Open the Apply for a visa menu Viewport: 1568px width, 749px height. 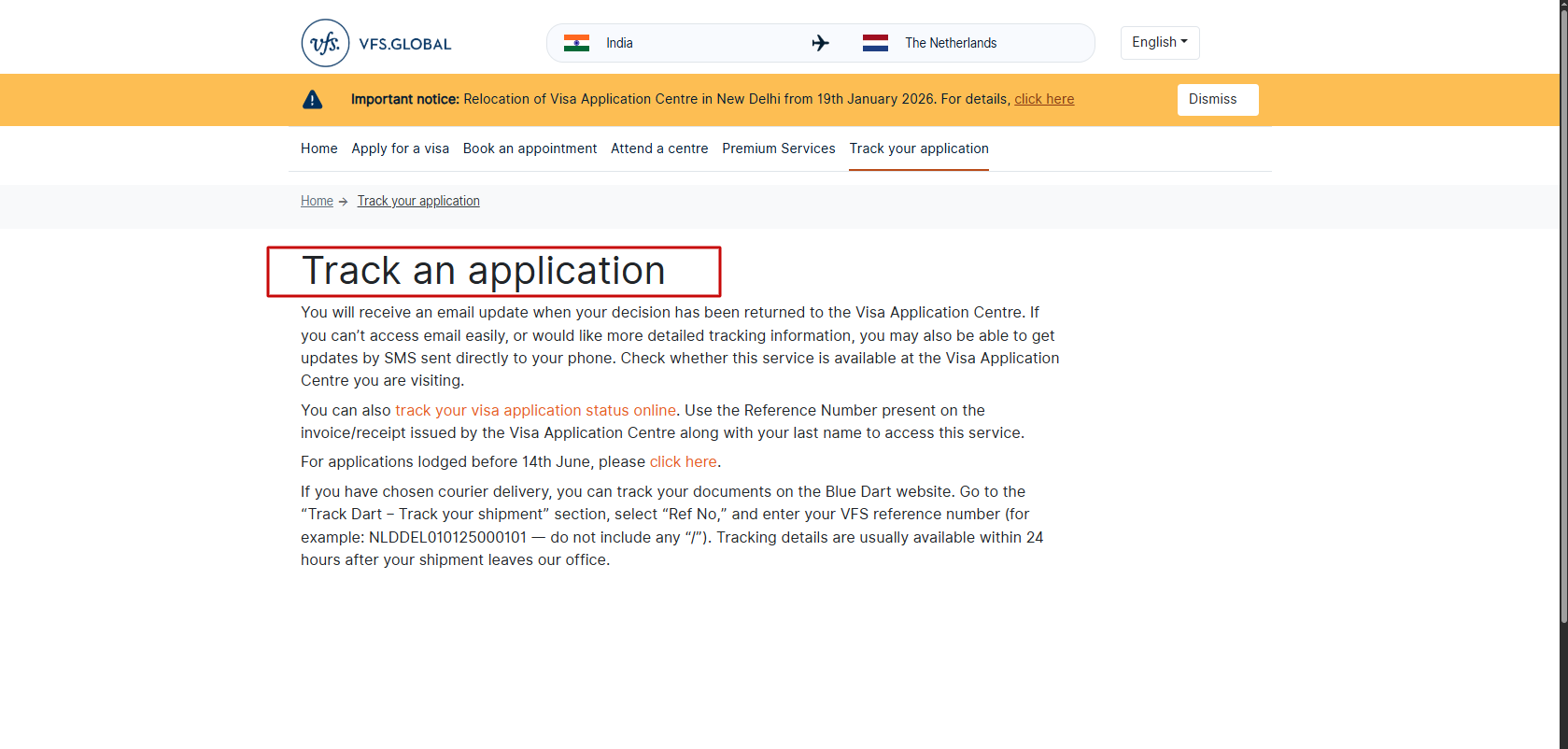pyautogui.click(x=401, y=148)
